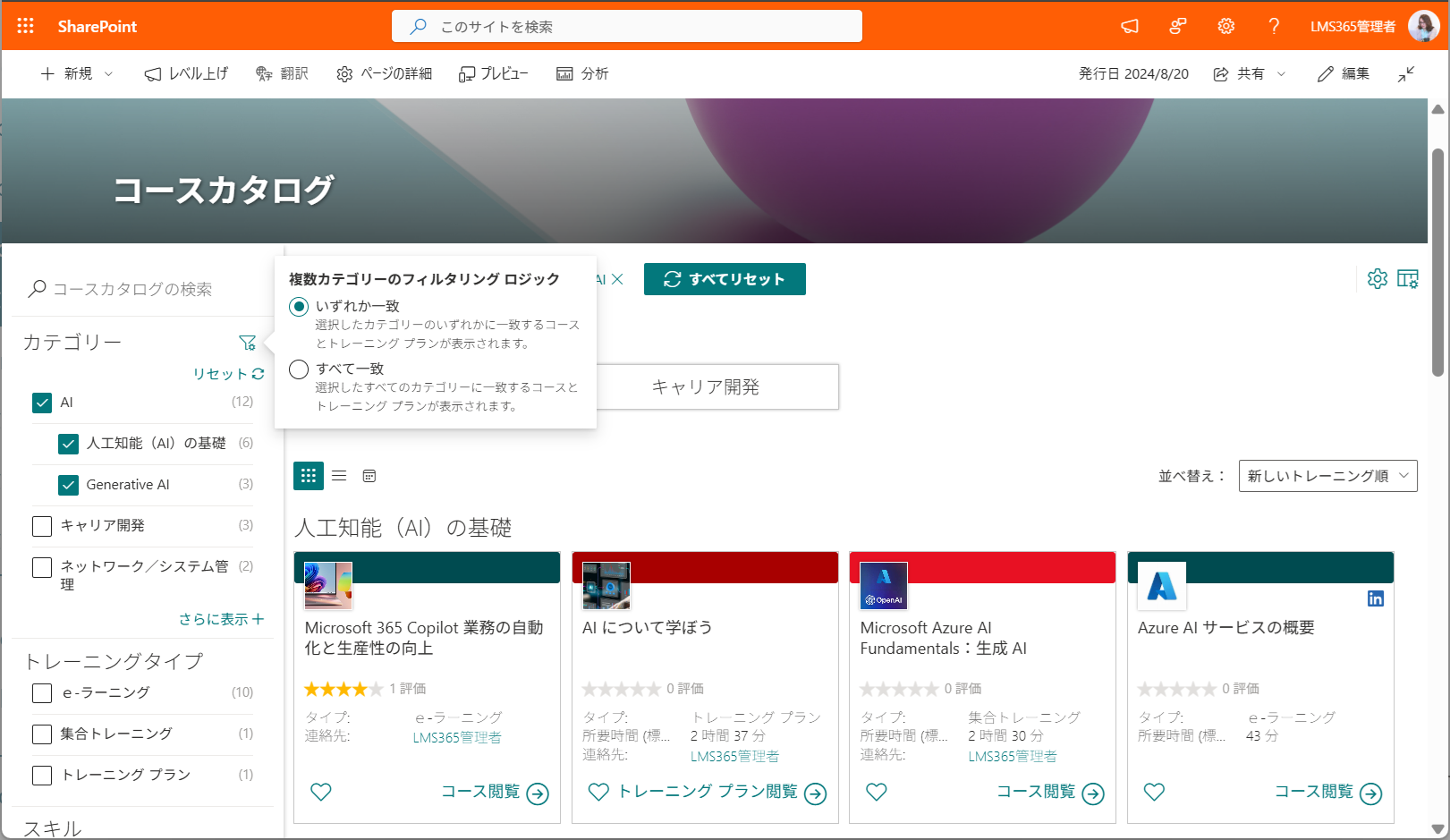Open the people network icon in header
The height and width of the screenshot is (840, 1450).
coord(1178,26)
